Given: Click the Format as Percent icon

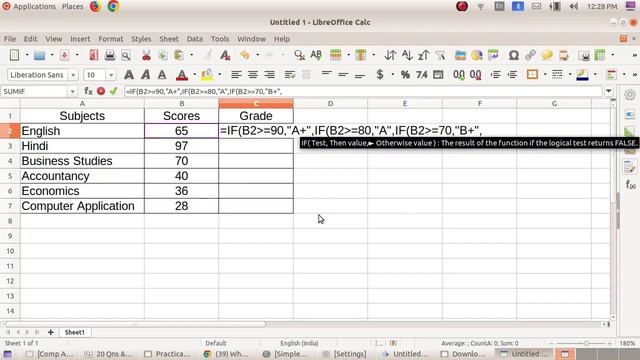Looking at the screenshot, I should pos(405,75).
